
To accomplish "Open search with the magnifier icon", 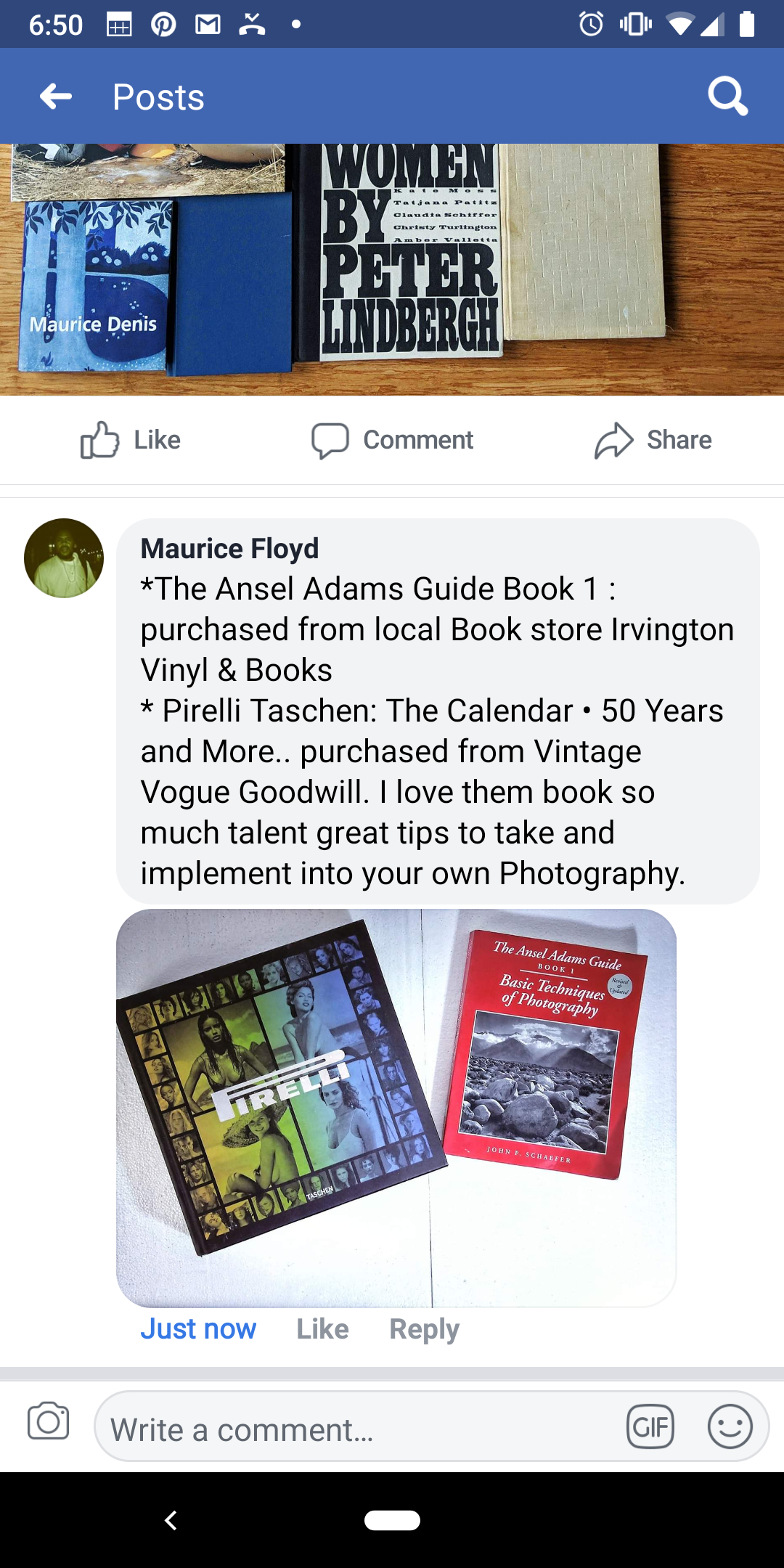I will point(728,96).
